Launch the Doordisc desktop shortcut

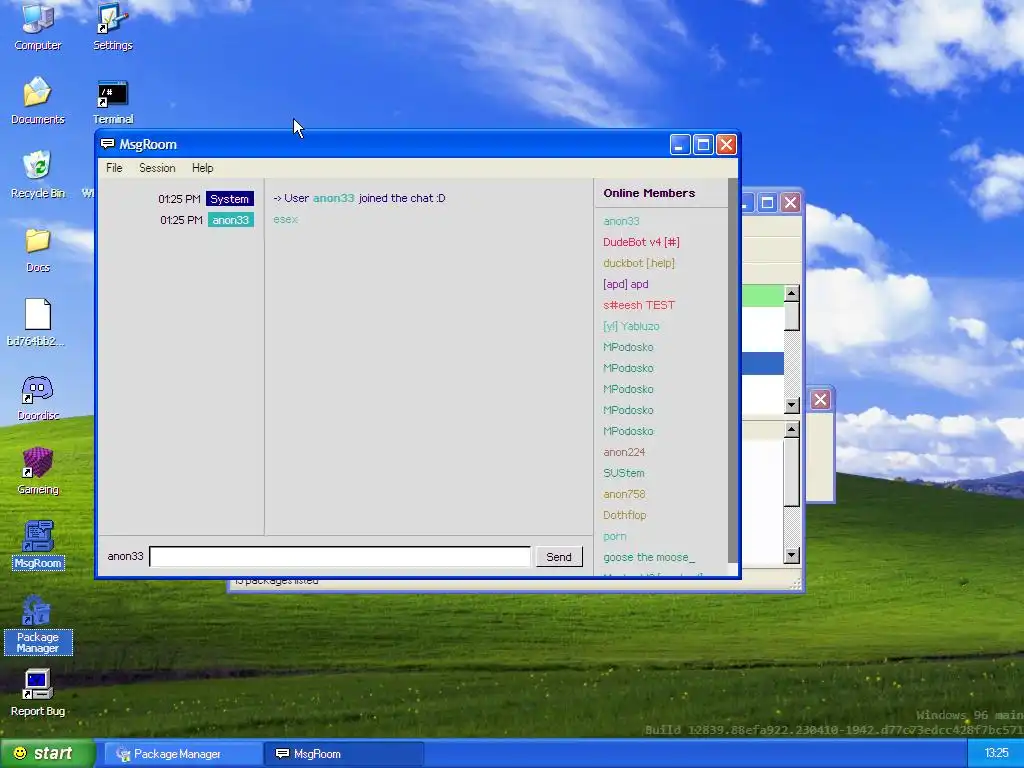coord(37,397)
